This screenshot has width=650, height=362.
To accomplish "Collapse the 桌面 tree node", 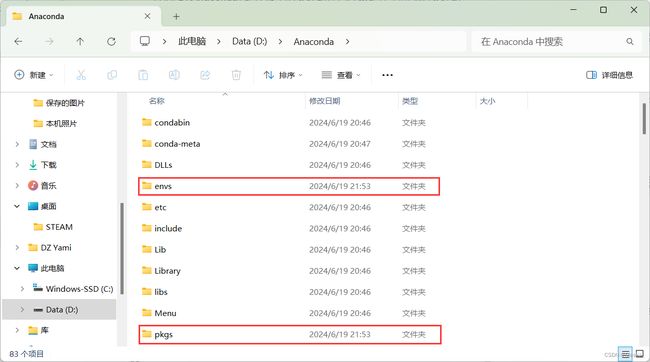I will coord(17,206).
